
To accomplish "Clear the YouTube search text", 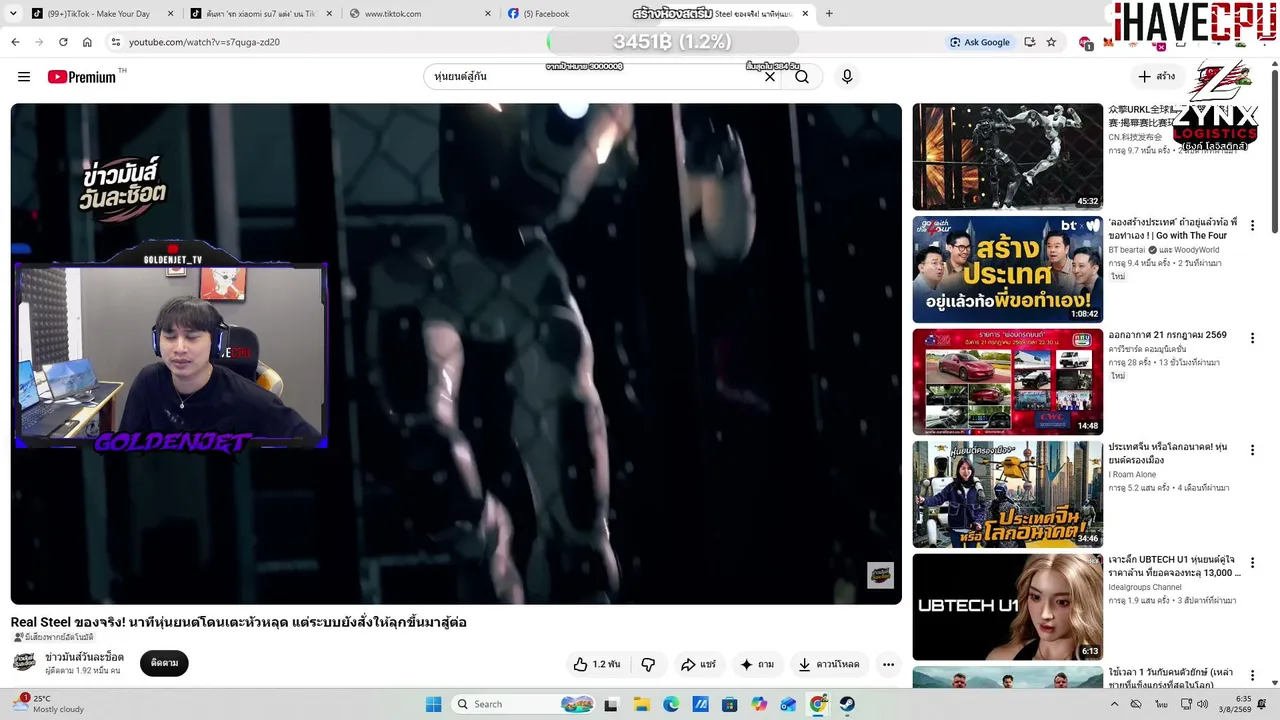I will [x=770, y=77].
